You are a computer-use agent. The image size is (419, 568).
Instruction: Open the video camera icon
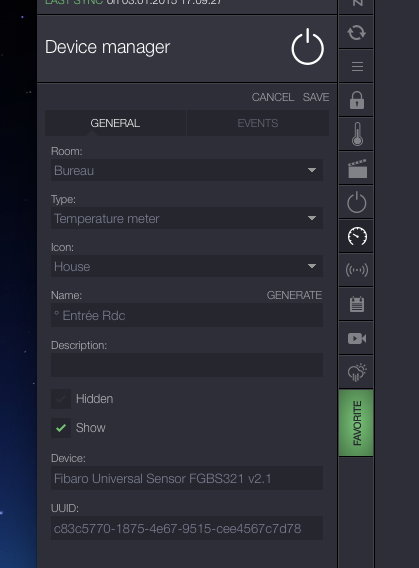[356, 338]
